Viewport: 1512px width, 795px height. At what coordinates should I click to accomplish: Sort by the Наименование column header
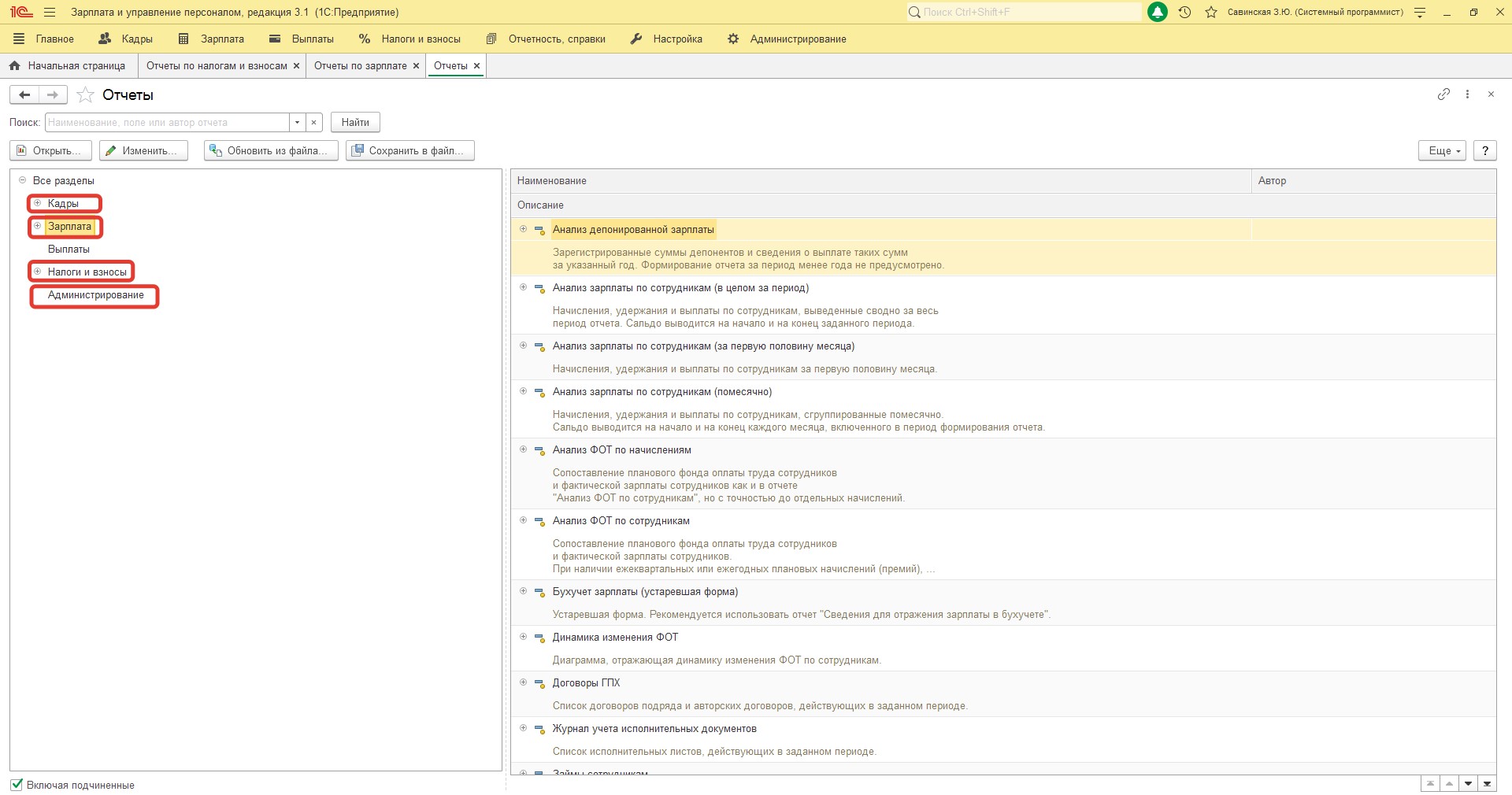(x=880, y=181)
